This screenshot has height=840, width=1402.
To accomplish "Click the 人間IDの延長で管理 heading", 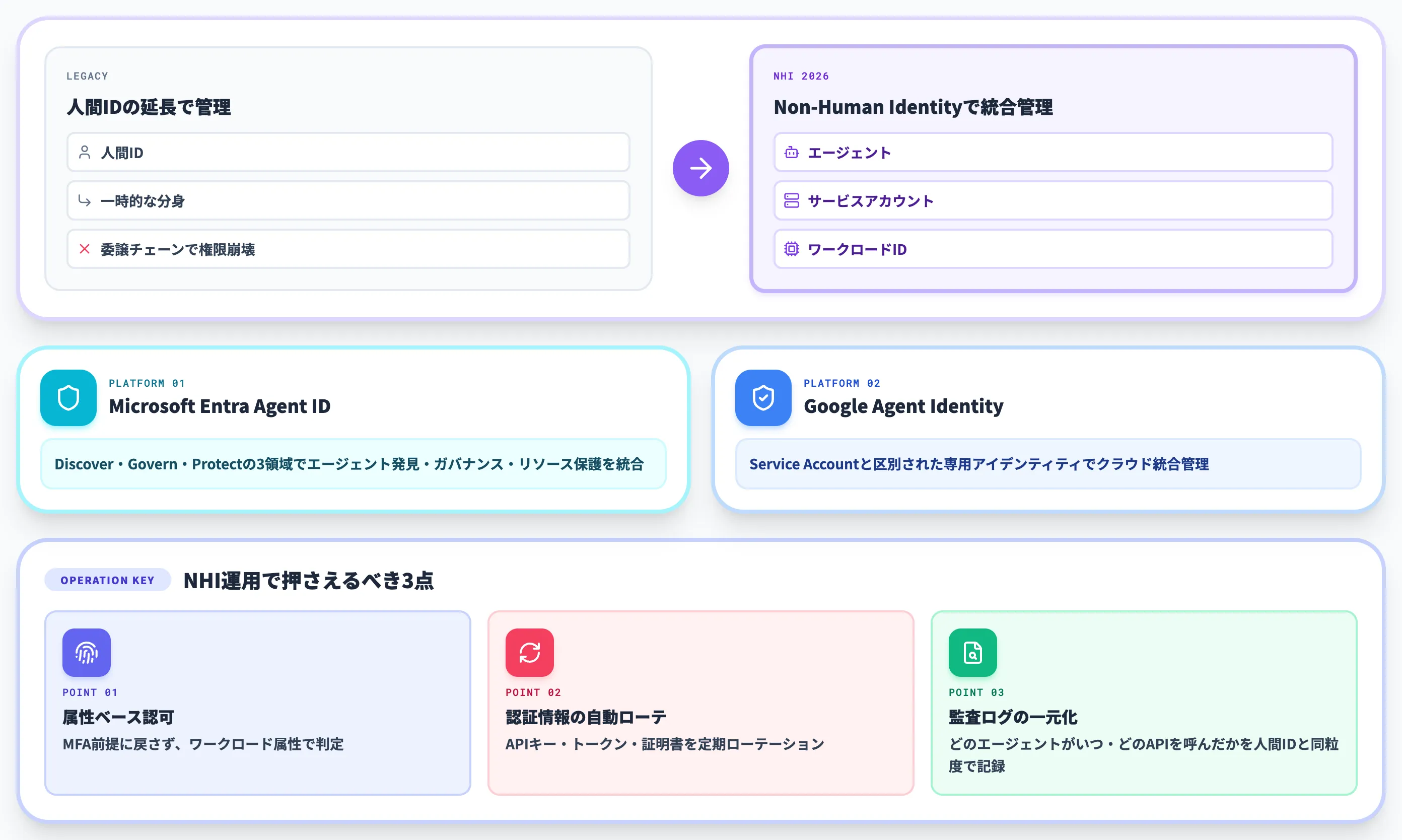I will (x=149, y=107).
